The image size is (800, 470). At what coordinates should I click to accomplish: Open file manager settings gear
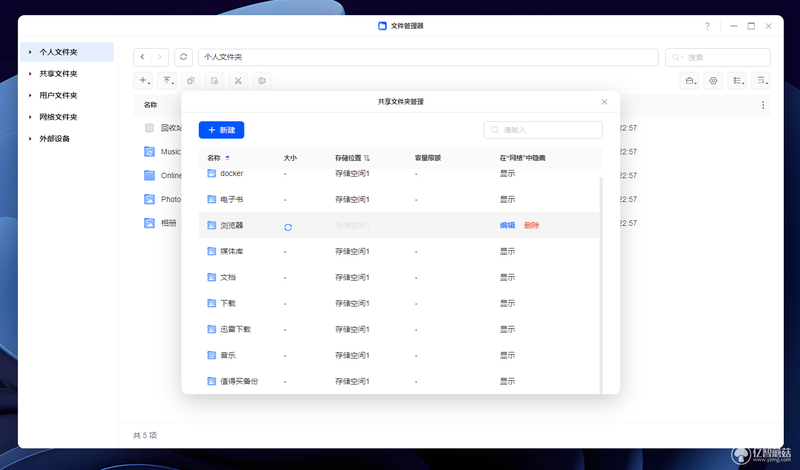tap(713, 81)
